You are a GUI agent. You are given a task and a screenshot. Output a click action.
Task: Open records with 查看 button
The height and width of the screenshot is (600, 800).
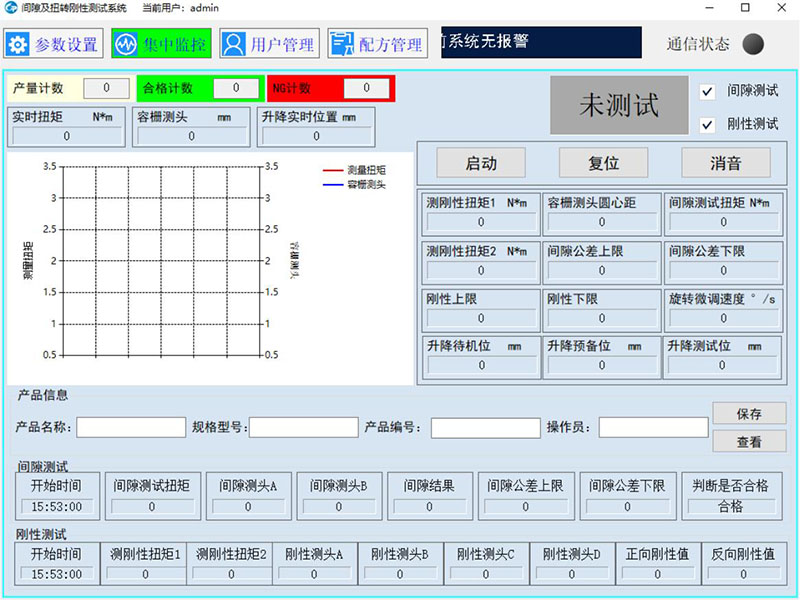[748, 442]
